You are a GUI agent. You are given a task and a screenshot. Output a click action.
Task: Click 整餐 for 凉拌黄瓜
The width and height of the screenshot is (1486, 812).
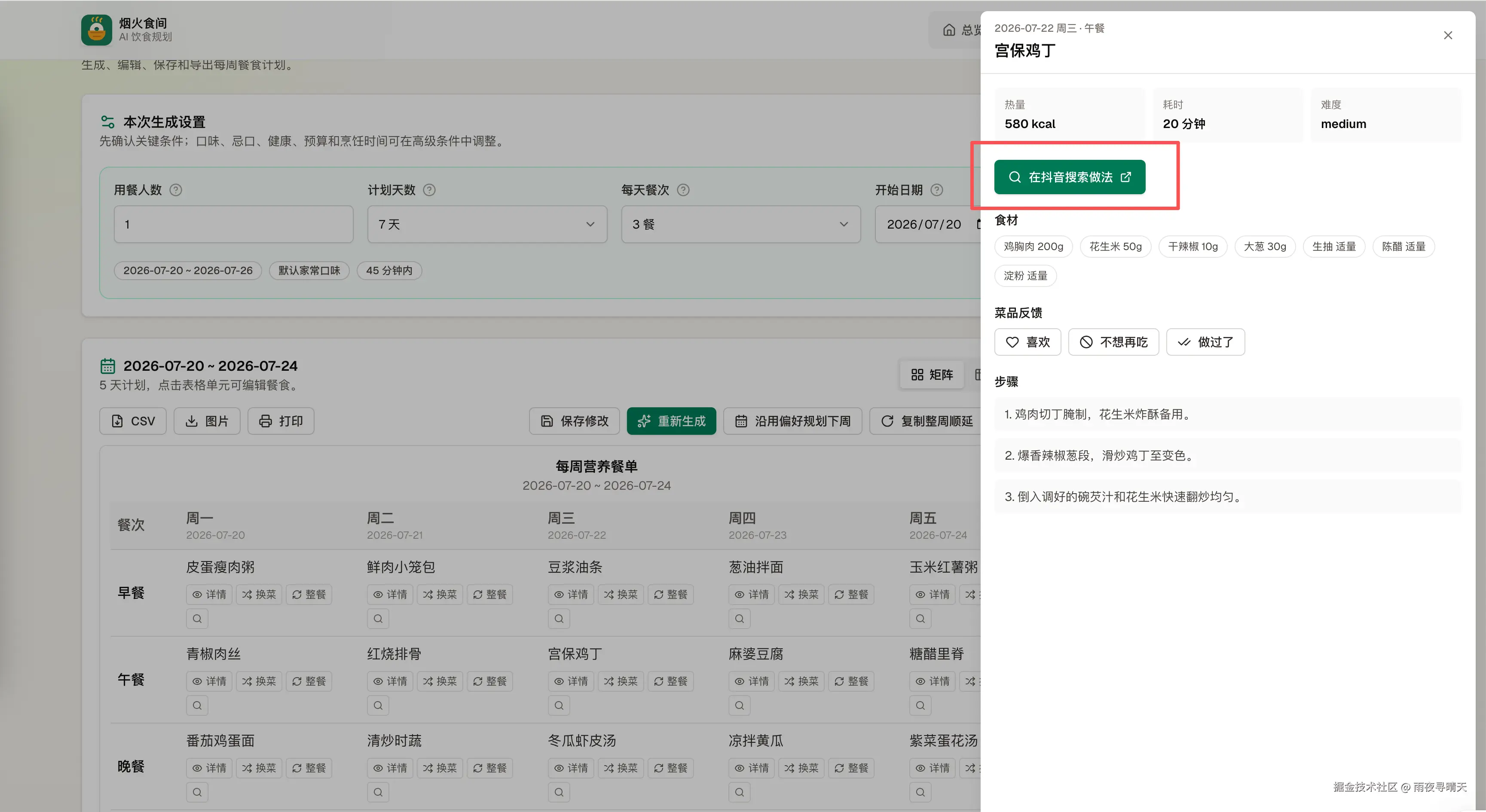tap(851, 768)
